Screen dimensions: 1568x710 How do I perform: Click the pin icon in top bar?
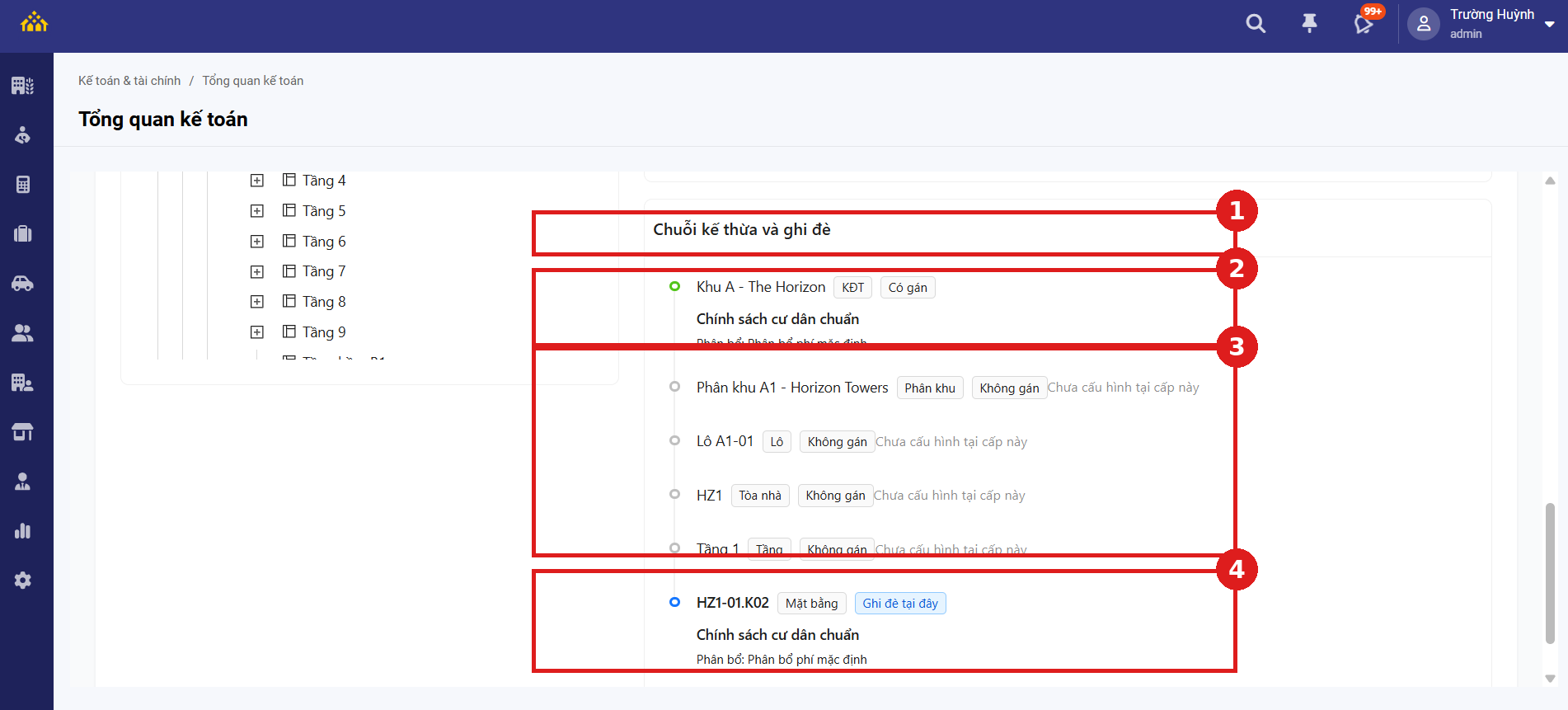[x=1309, y=24]
